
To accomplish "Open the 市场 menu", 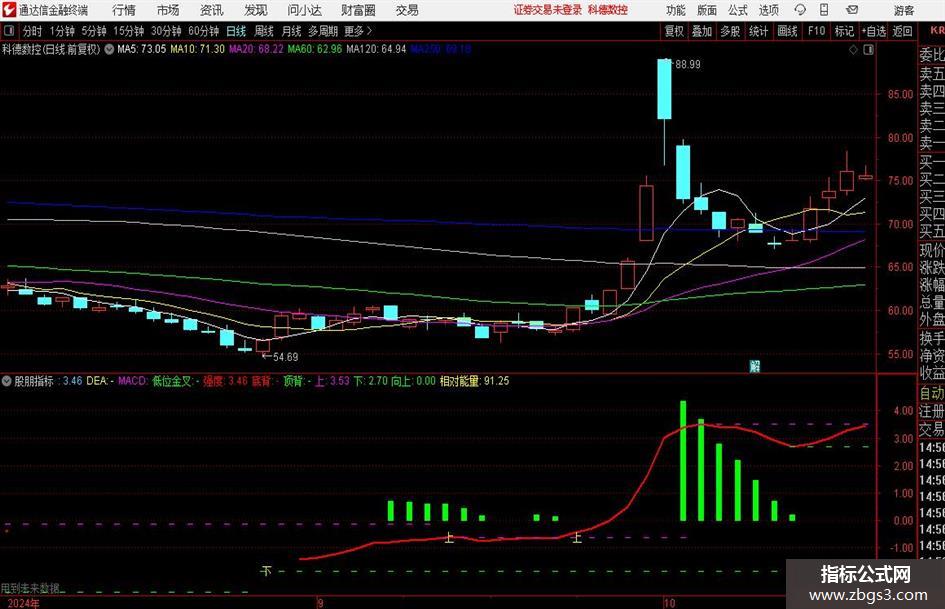I will [x=168, y=10].
